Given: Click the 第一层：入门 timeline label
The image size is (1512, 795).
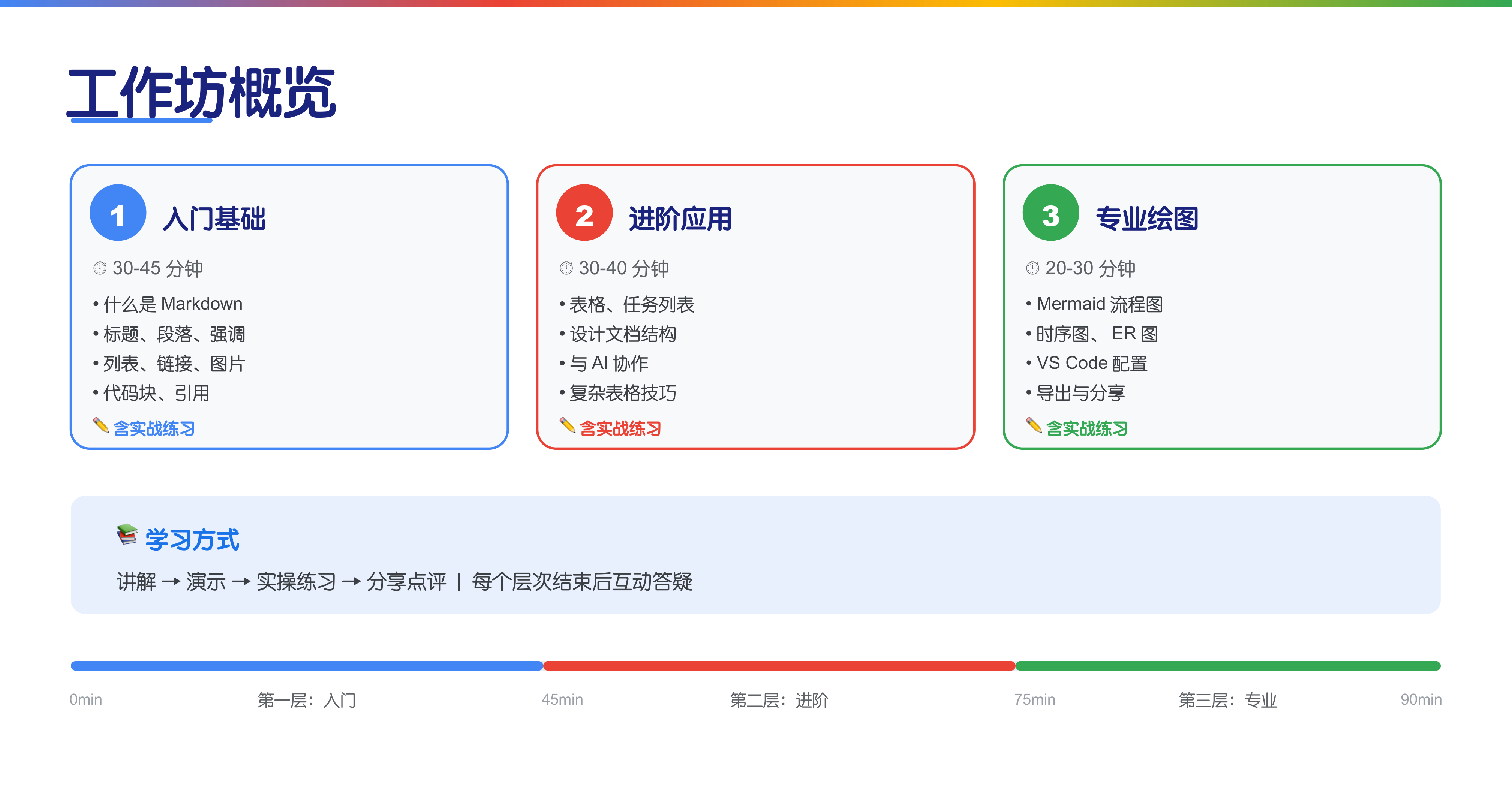Looking at the screenshot, I should [307, 700].
